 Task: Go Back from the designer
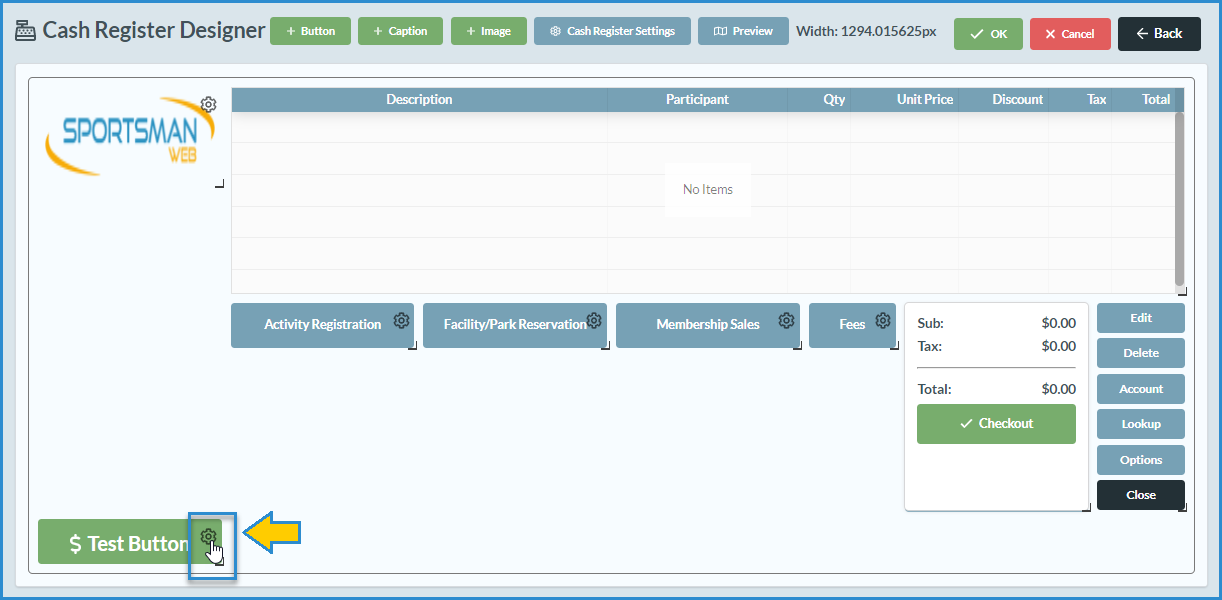1159,34
